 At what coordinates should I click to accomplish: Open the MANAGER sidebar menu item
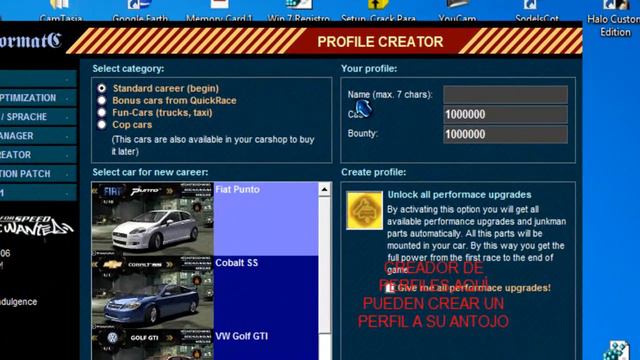(x=38, y=136)
